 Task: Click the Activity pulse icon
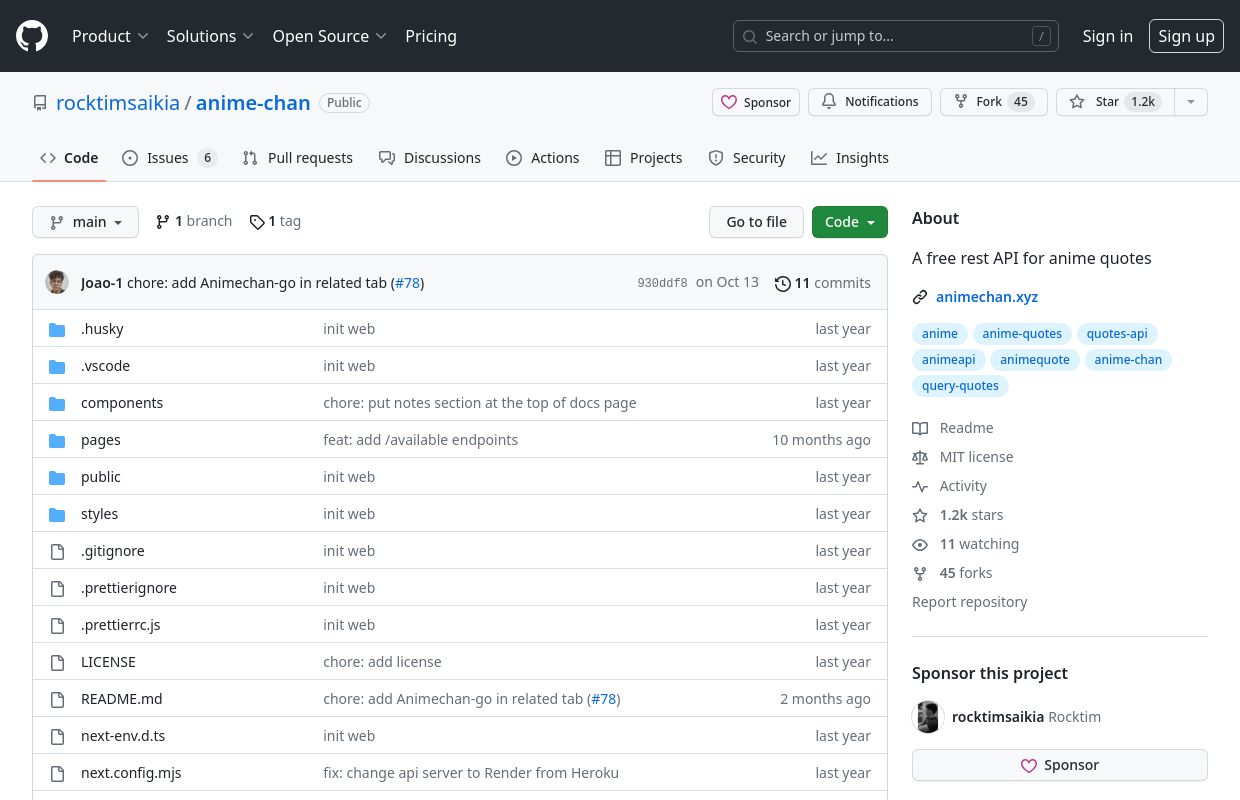920,486
